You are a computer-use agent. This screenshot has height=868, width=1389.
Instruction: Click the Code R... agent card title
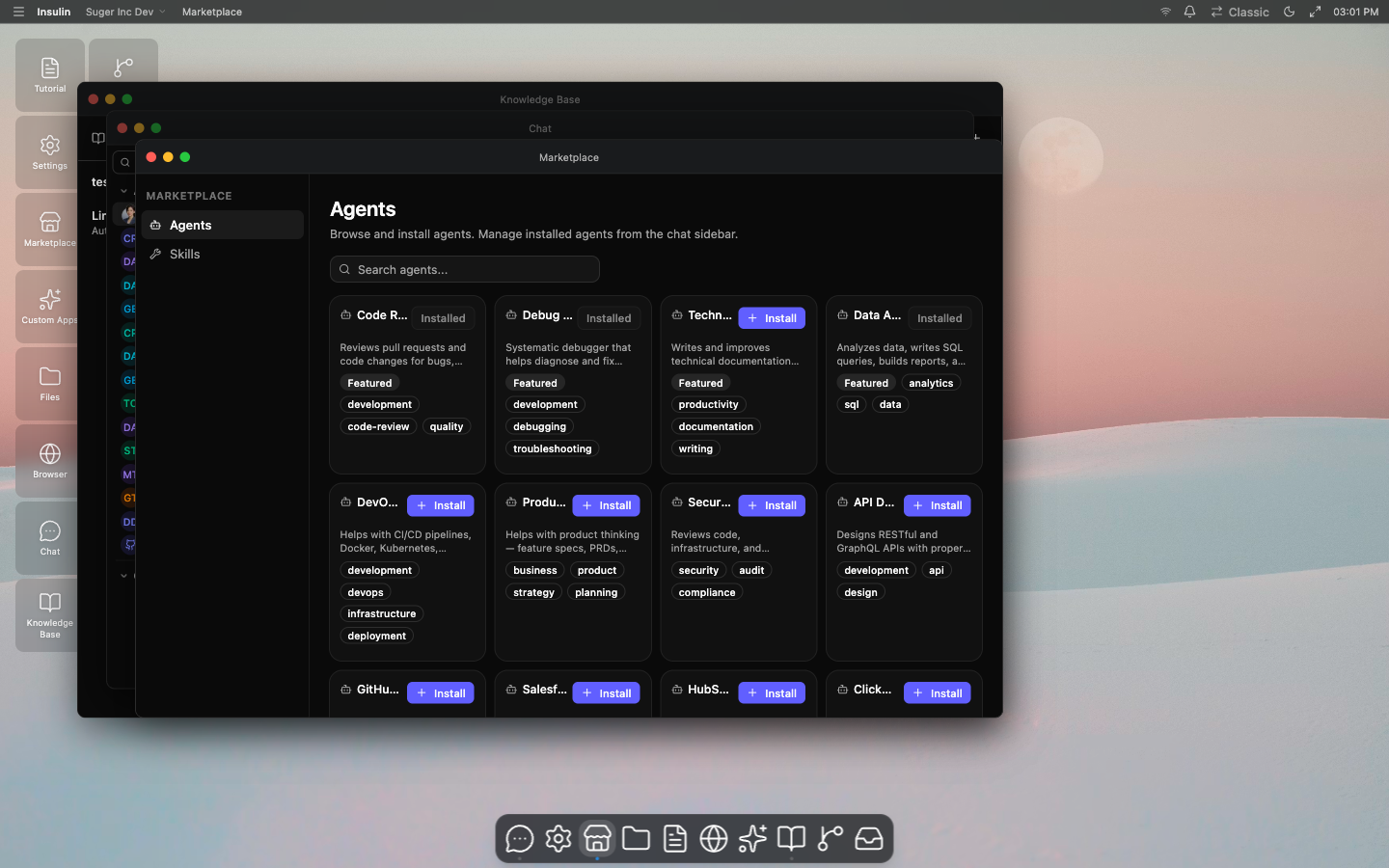pyautogui.click(x=382, y=315)
